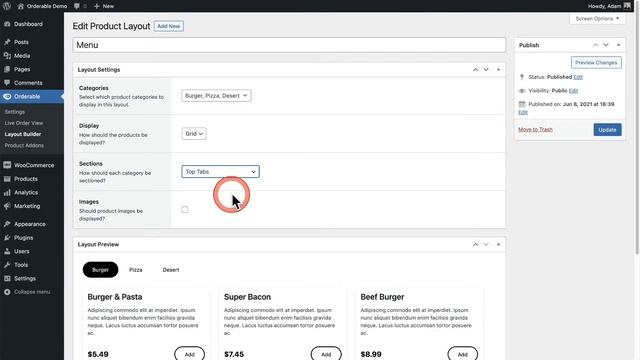Edit the Published status link
Viewport: 640px width, 360px height.
(x=578, y=77)
